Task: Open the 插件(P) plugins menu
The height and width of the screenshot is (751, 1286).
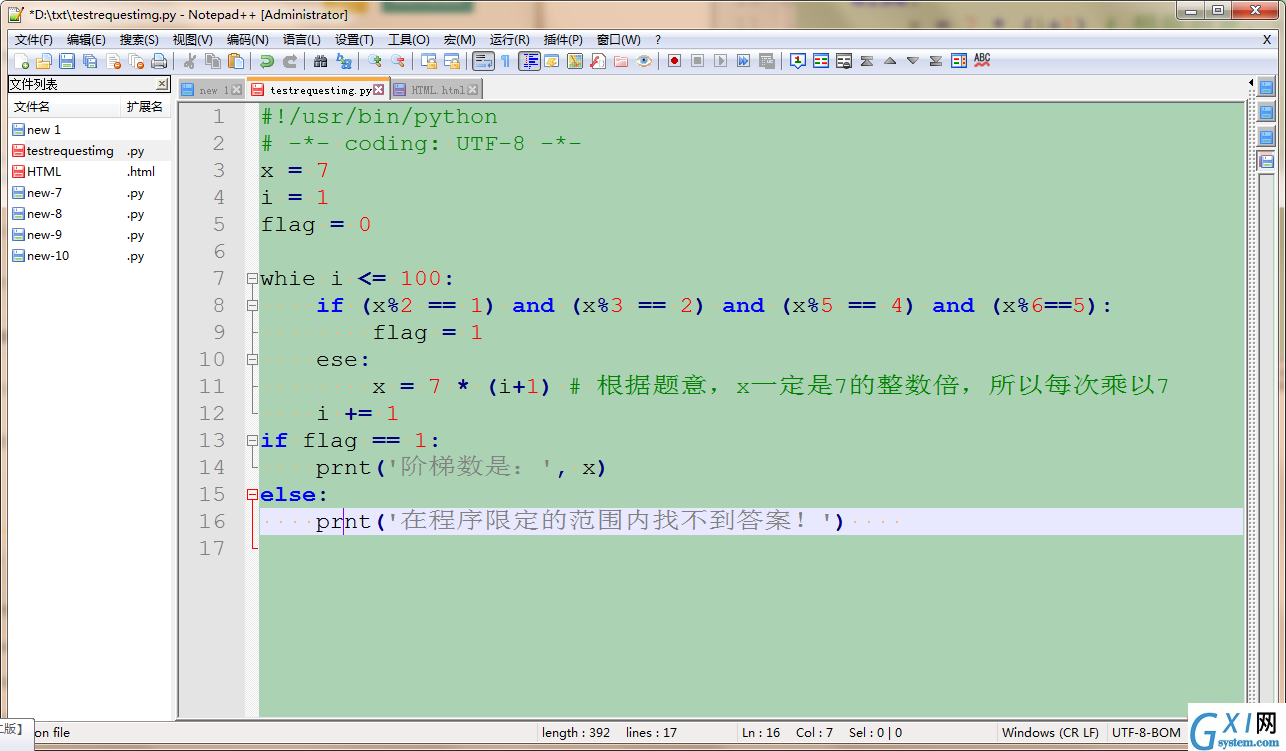Action: 563,39
